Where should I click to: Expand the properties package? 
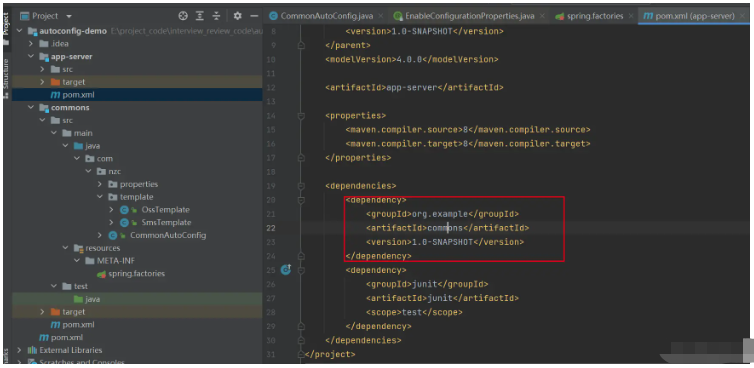[x=100, y=184]
